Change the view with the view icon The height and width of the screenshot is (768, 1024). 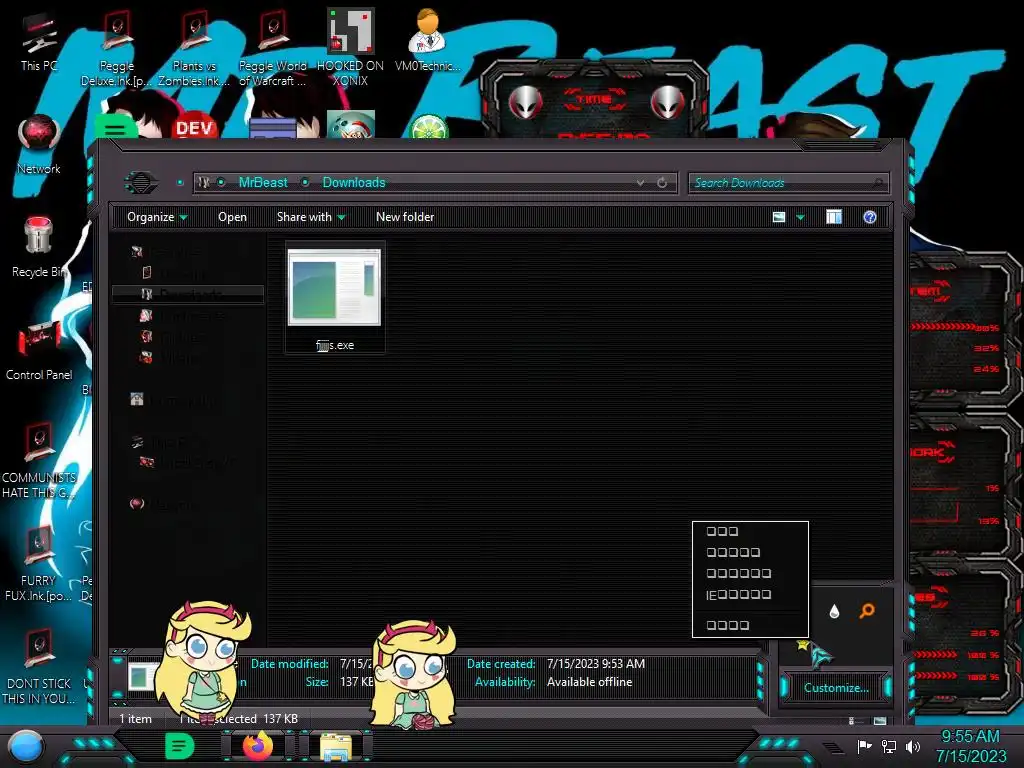click(x=778, y=217)
